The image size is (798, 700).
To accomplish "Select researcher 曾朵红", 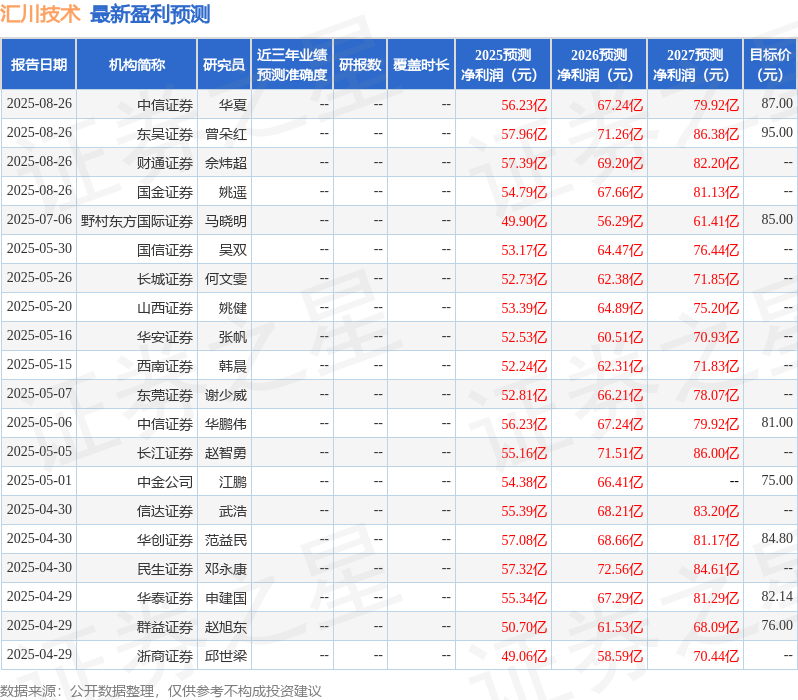I will click(226, 134).
